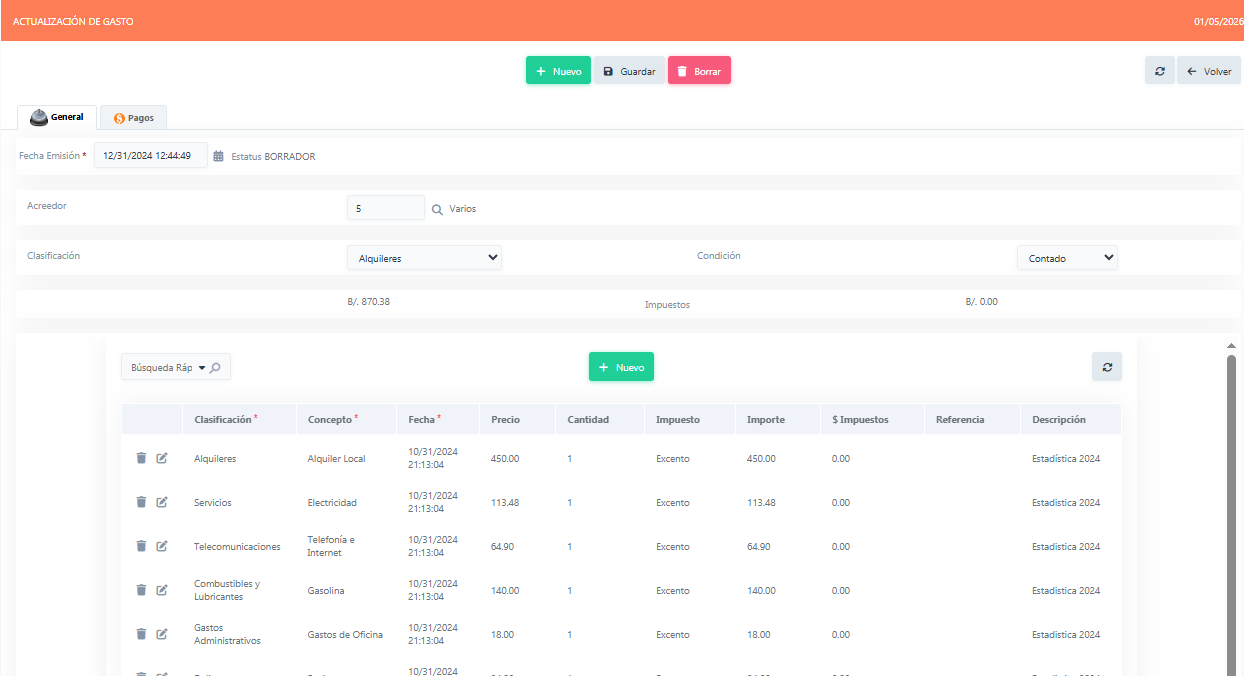Select the General tab
The image size is (1244, 676).
click(x=57, y=117)
